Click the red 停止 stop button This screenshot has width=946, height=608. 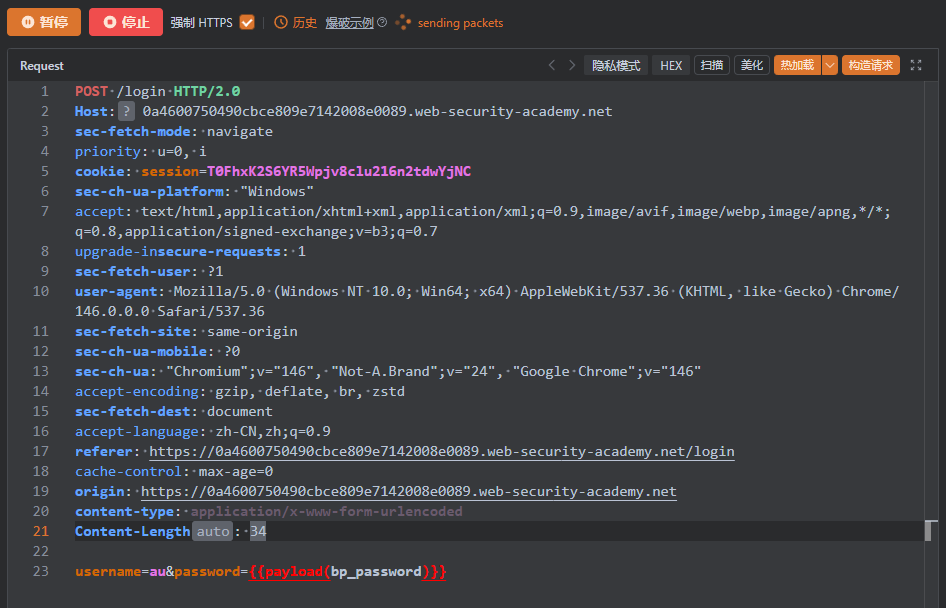(125, 22)
